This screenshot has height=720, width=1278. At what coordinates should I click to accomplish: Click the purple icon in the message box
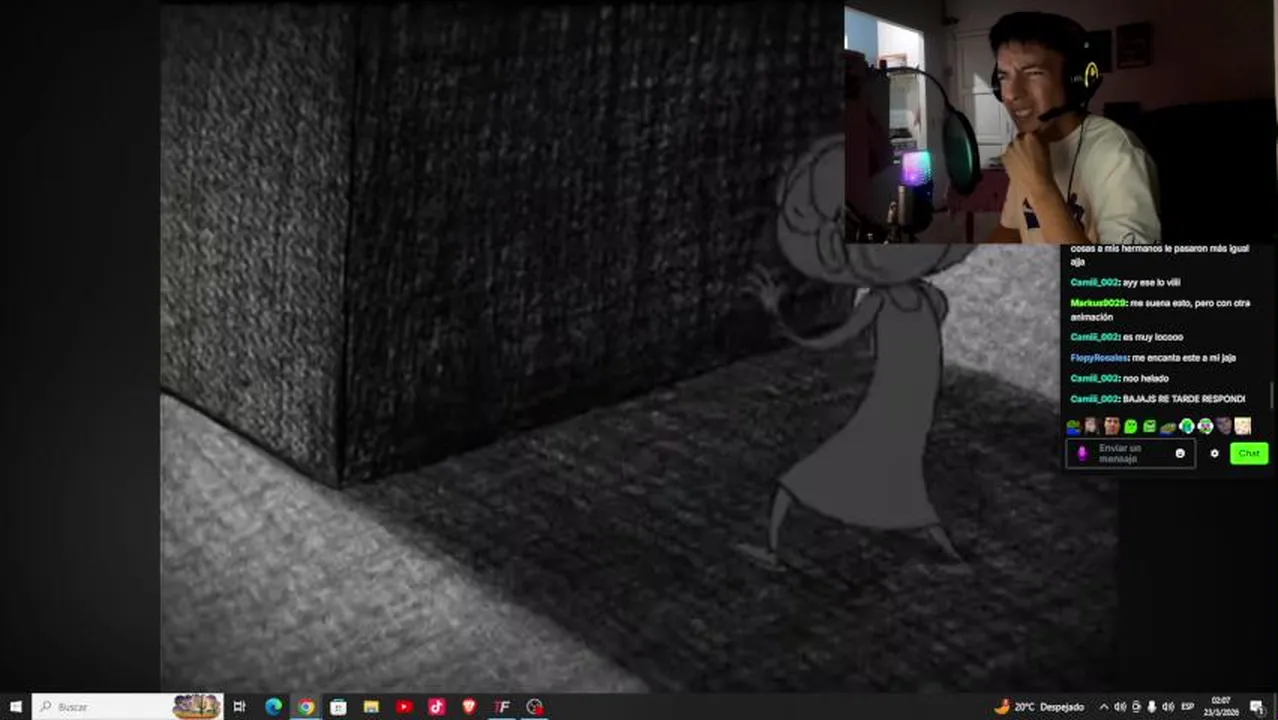(1081, 453)
